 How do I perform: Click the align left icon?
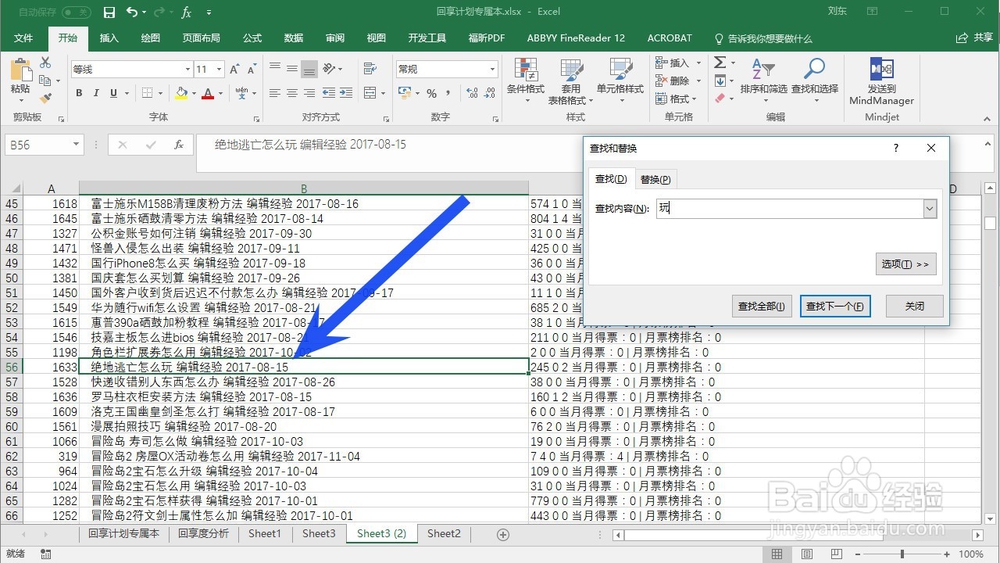tap(274, 93)
